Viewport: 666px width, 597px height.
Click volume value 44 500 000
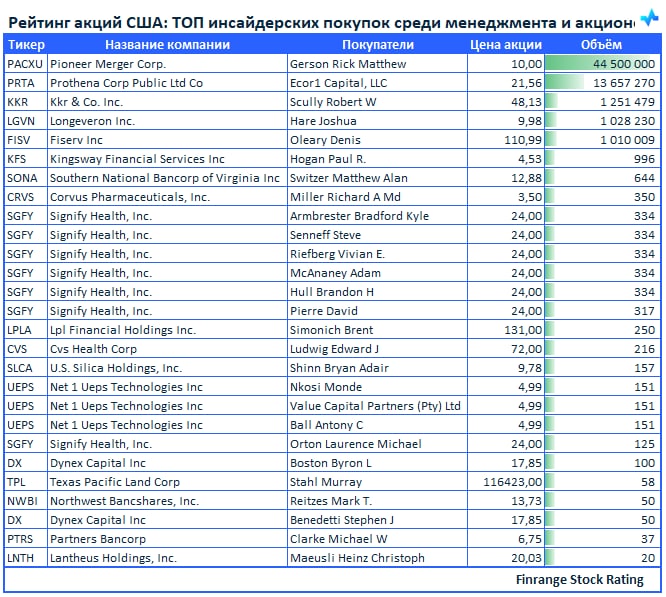624,64
